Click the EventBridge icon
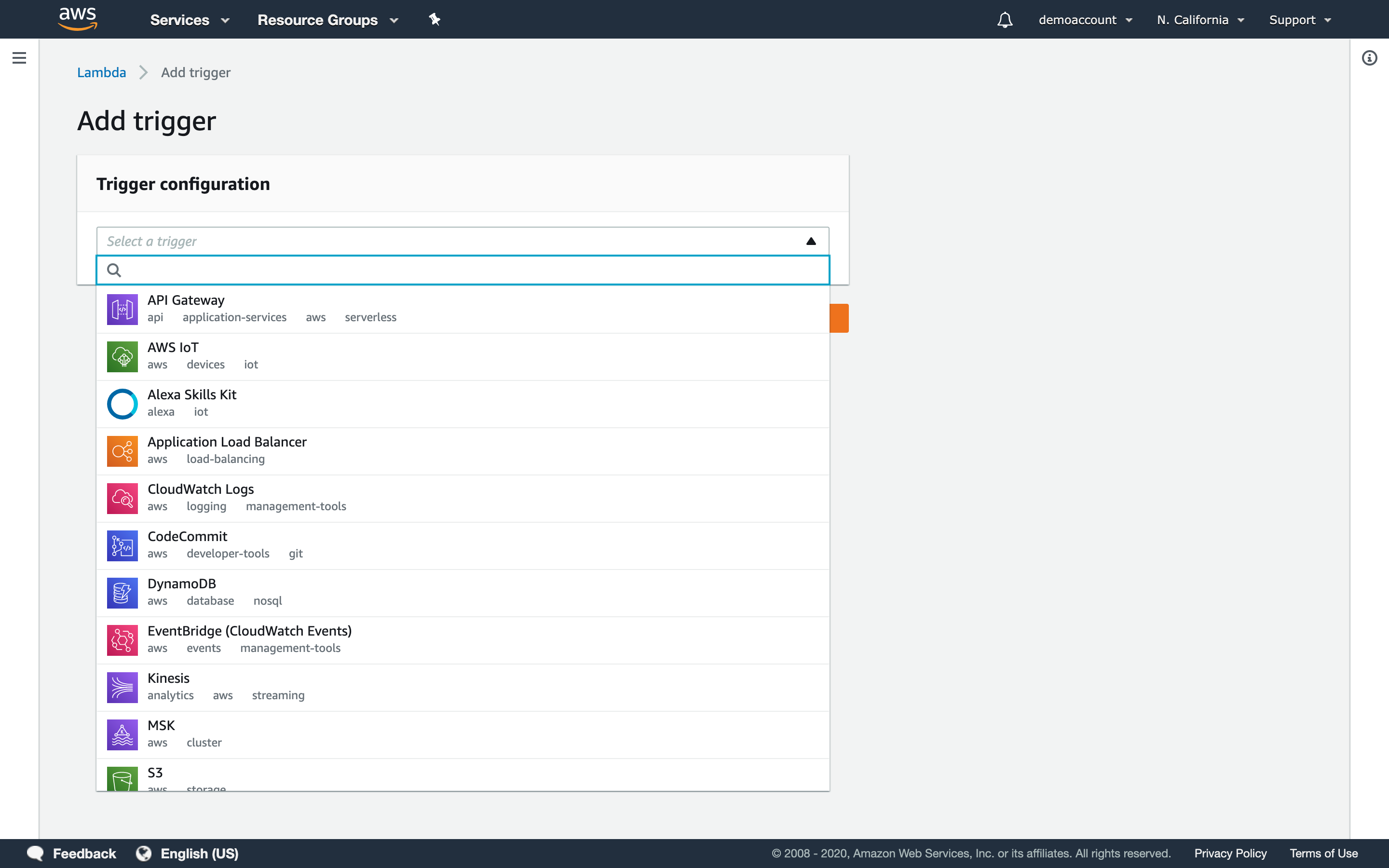 [122, 640]
